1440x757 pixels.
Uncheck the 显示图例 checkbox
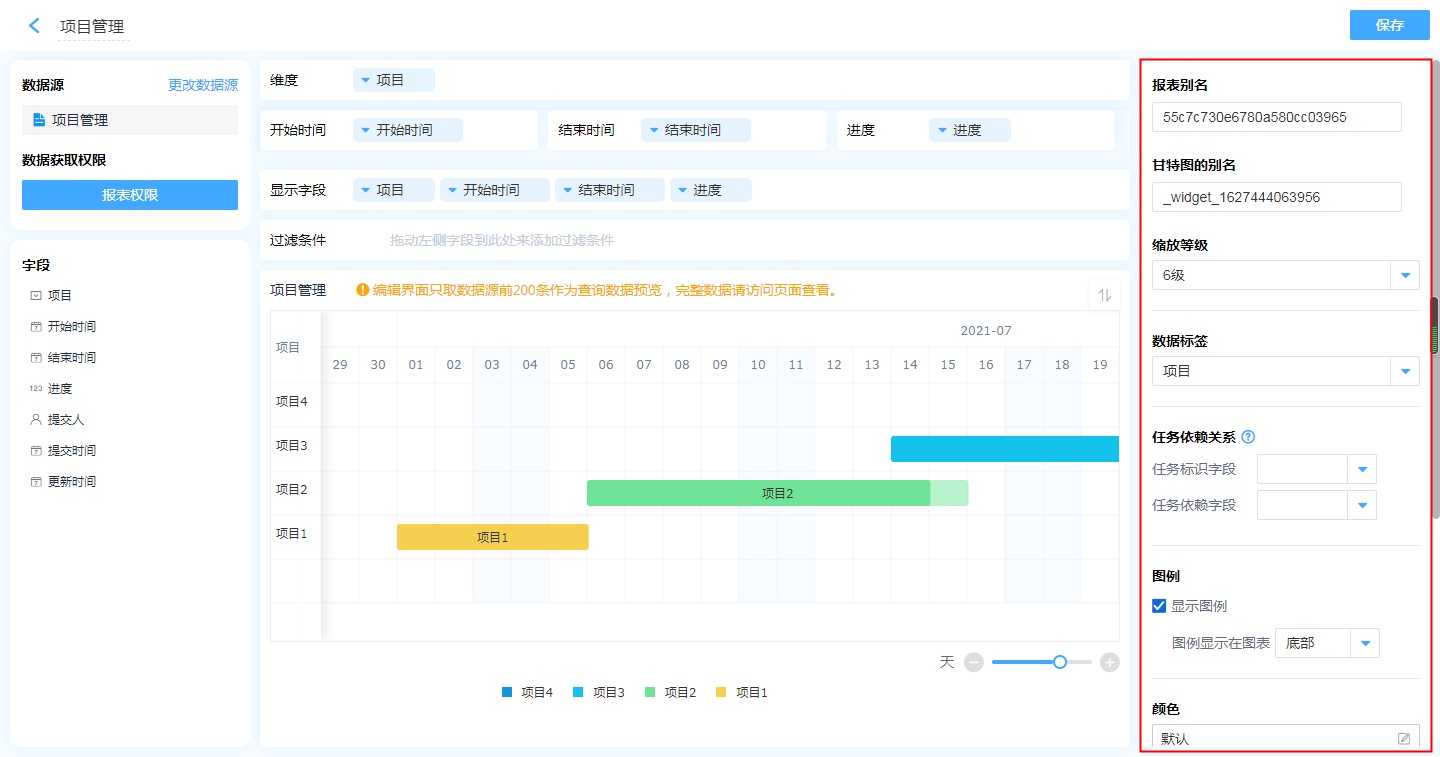point(1159,606)
